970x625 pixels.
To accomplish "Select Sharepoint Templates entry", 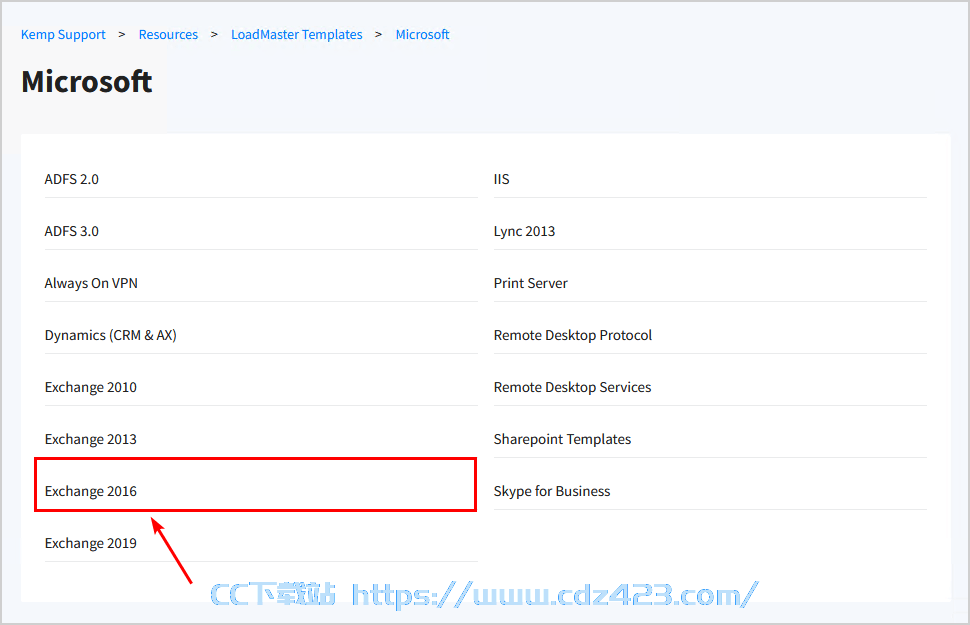I will click(x=562, y=439).
